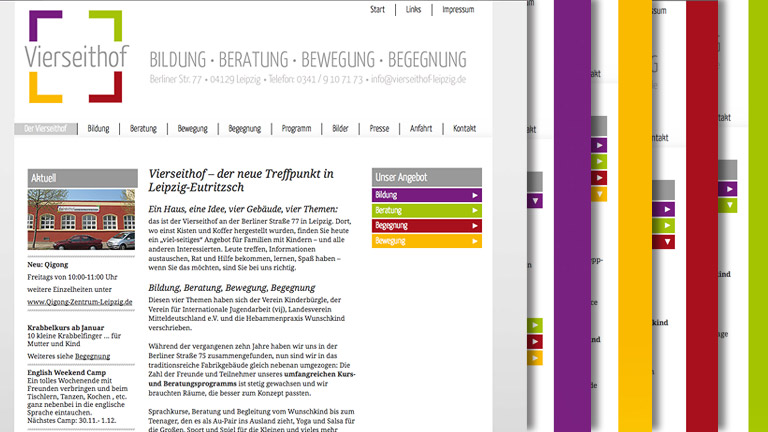This screenshot has height=432, width=768.
Task: Click the headline 'Vierseithof – der neue Treffpunkt'
Action: click(241, 180)
